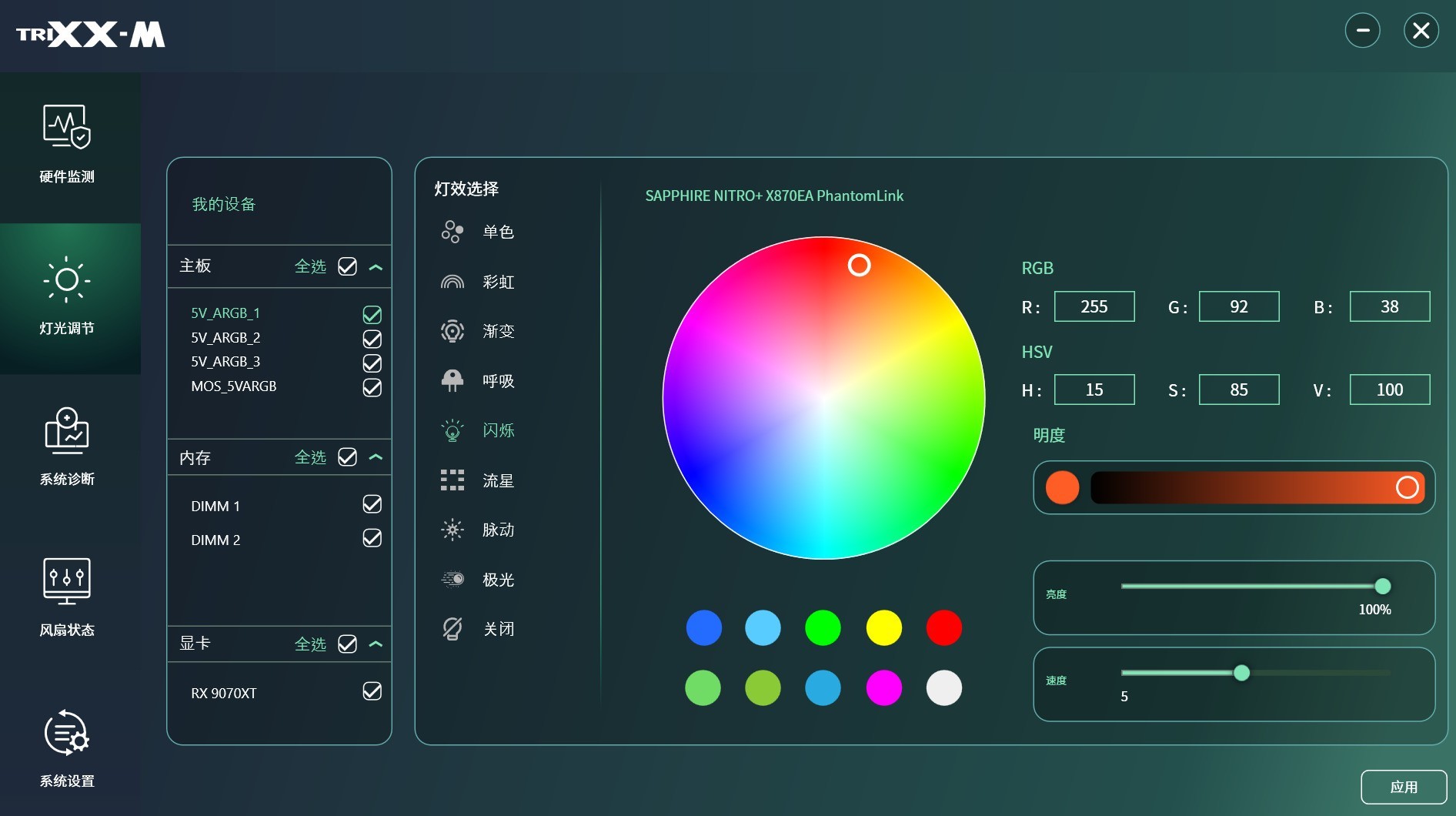Click 全选 select-all text for 内存
This screenshot has width=1456, height=816.
310,457
